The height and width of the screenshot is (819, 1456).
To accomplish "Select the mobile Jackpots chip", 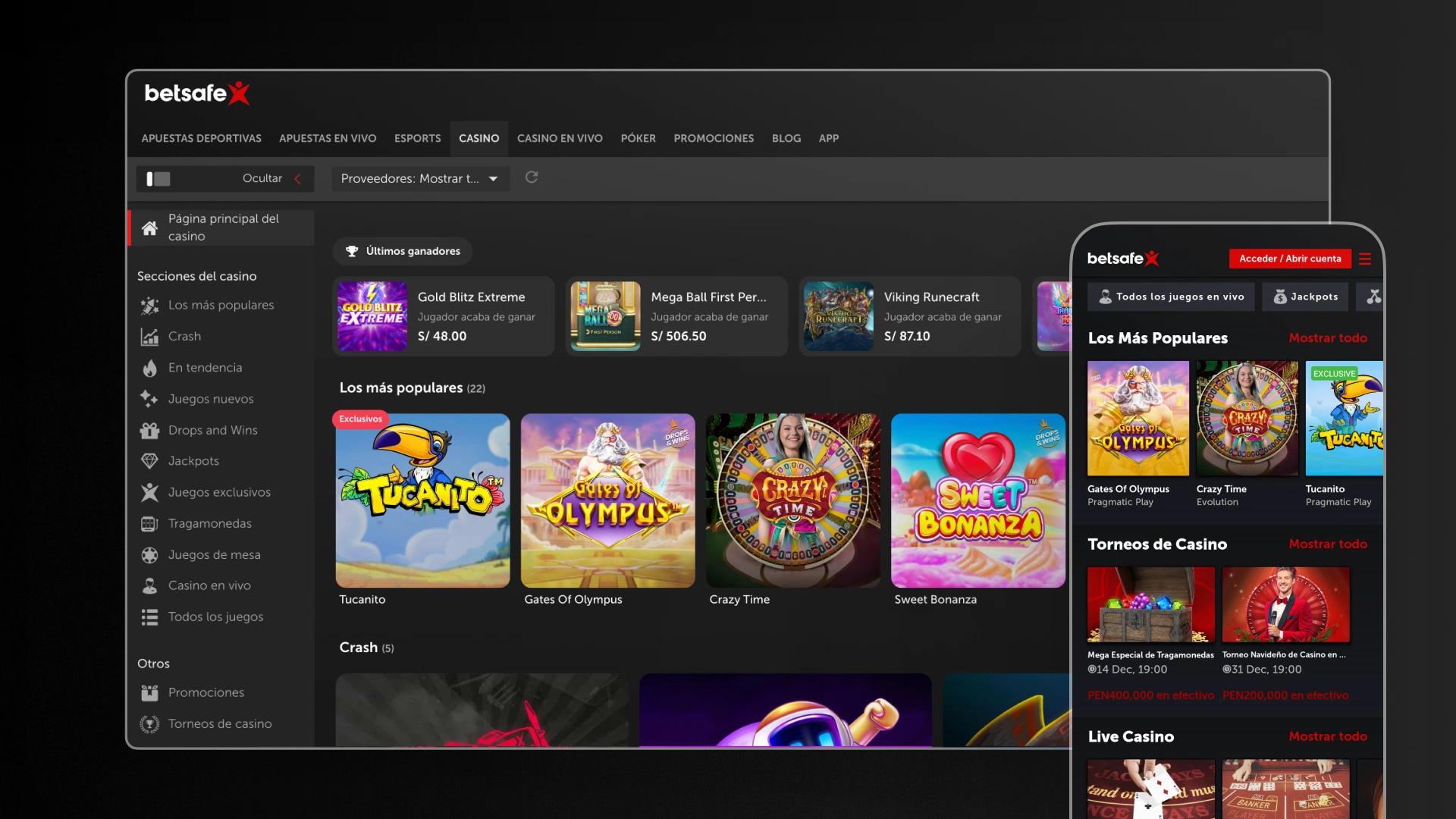I will [x=1305, y=297].
